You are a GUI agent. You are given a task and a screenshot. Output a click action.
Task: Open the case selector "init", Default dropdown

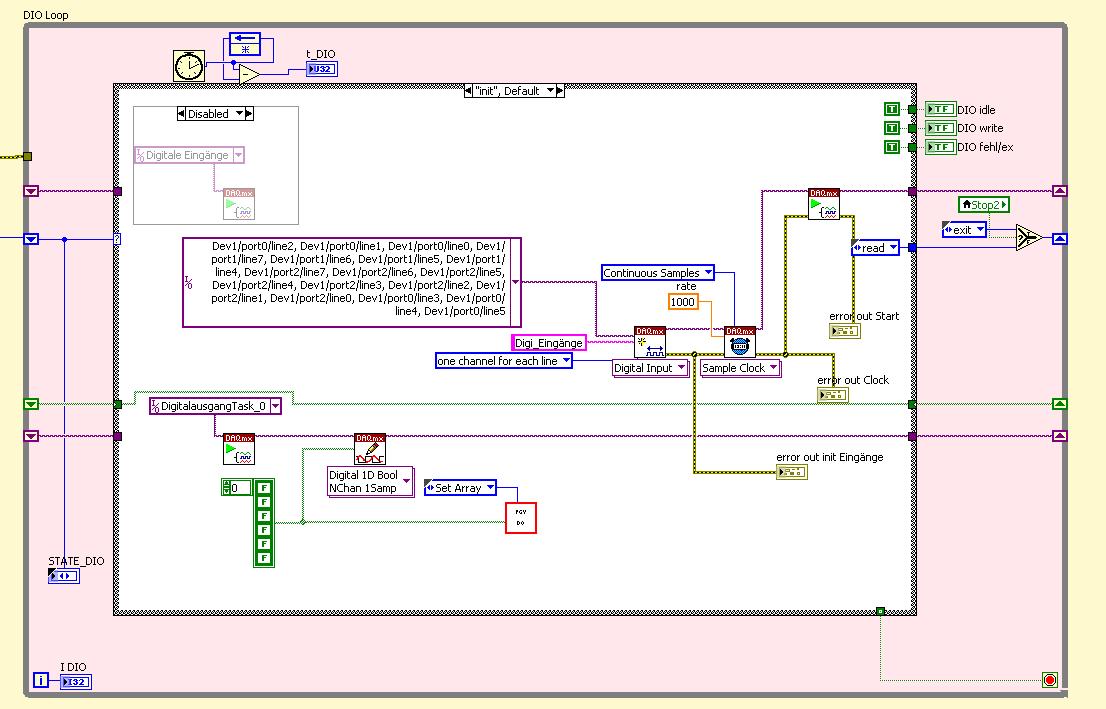pos(550,91)
